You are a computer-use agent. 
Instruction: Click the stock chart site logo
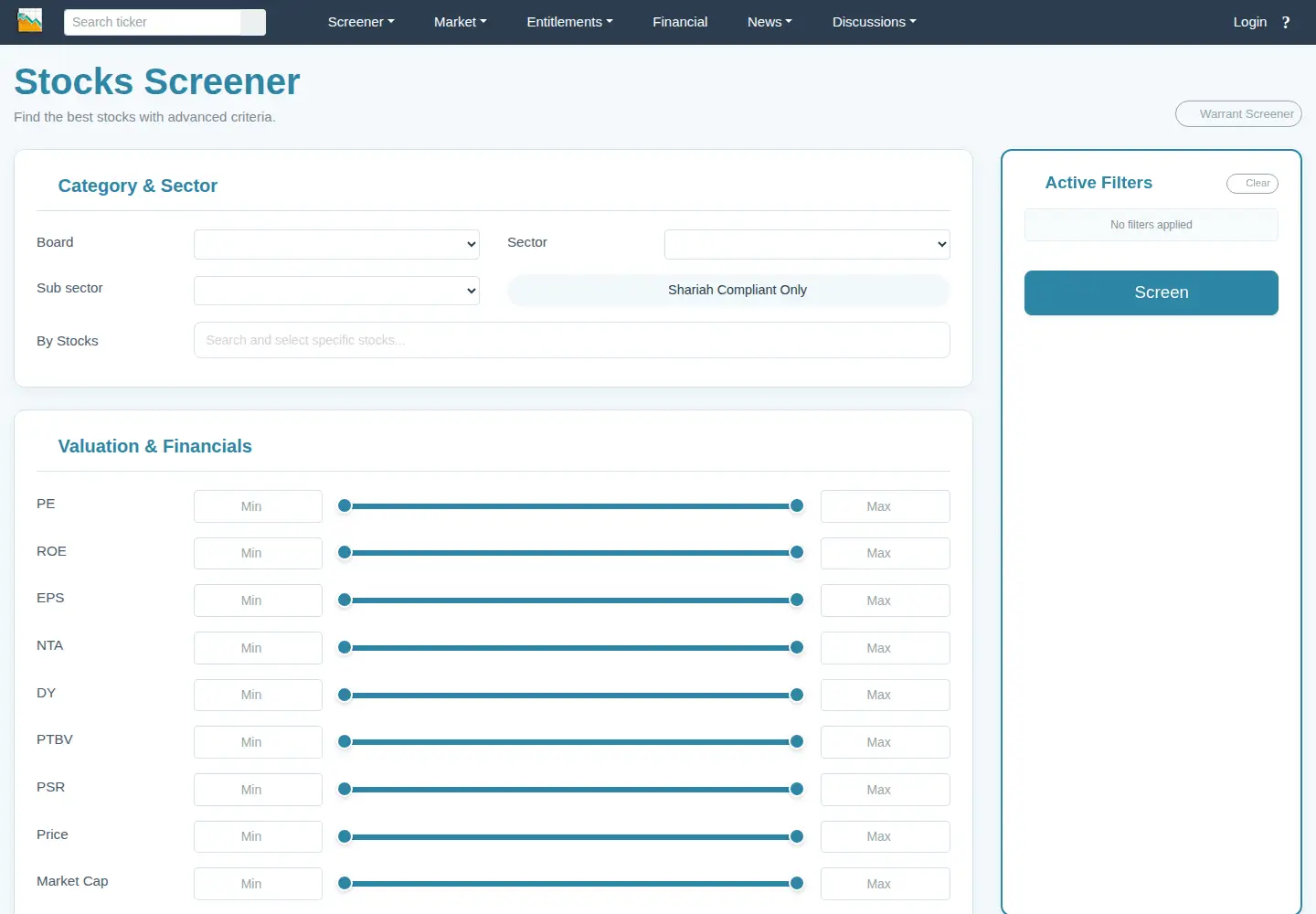30,20
